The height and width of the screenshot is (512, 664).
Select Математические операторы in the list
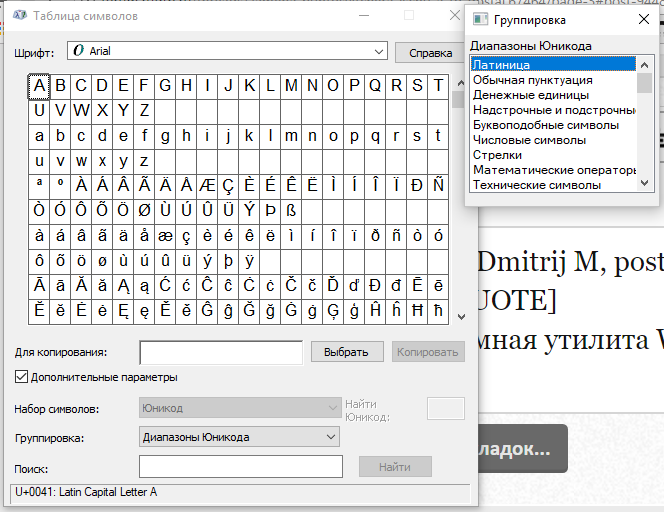click(553, 170)
